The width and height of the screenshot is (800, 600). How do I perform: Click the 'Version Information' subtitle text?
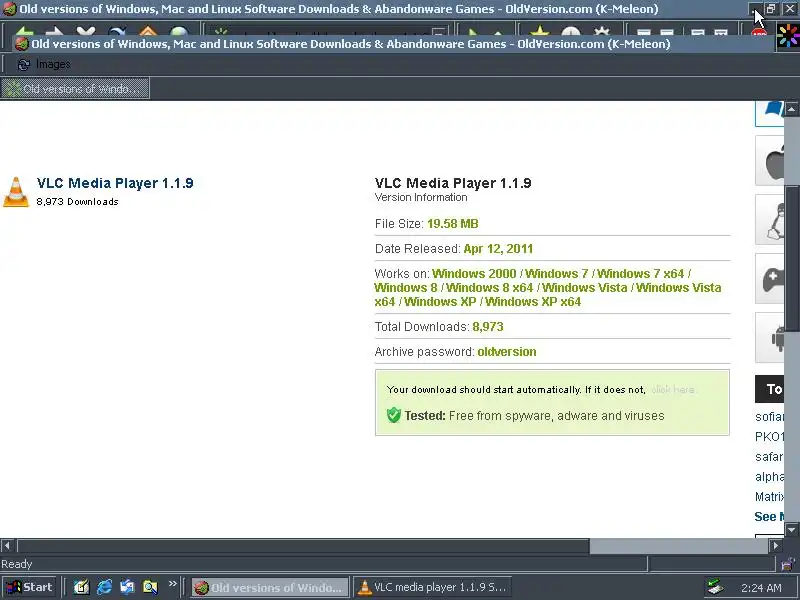pyautogui.click(x=421, y=197)
